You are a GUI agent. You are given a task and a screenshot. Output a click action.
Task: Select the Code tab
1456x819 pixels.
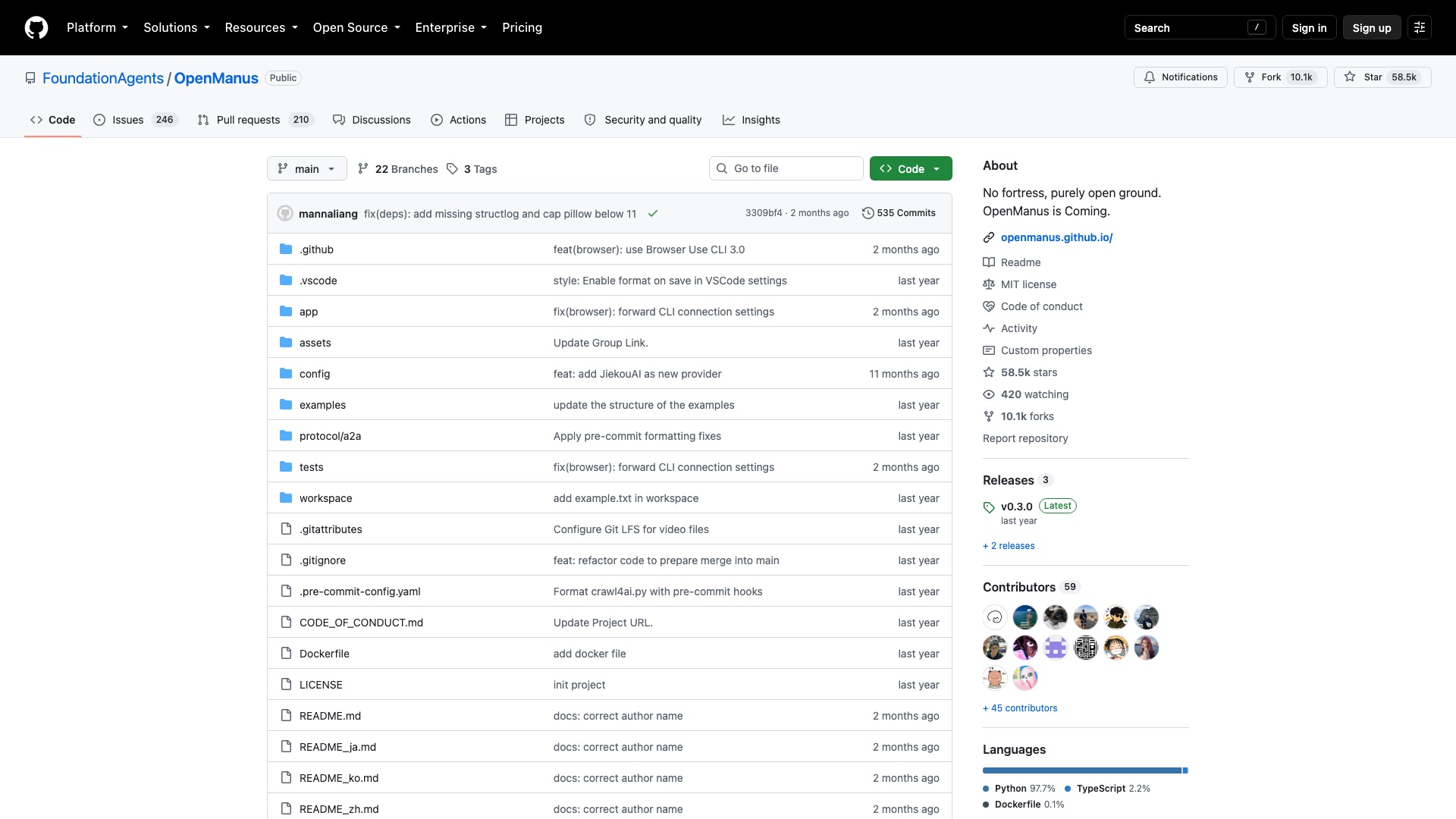52,120
